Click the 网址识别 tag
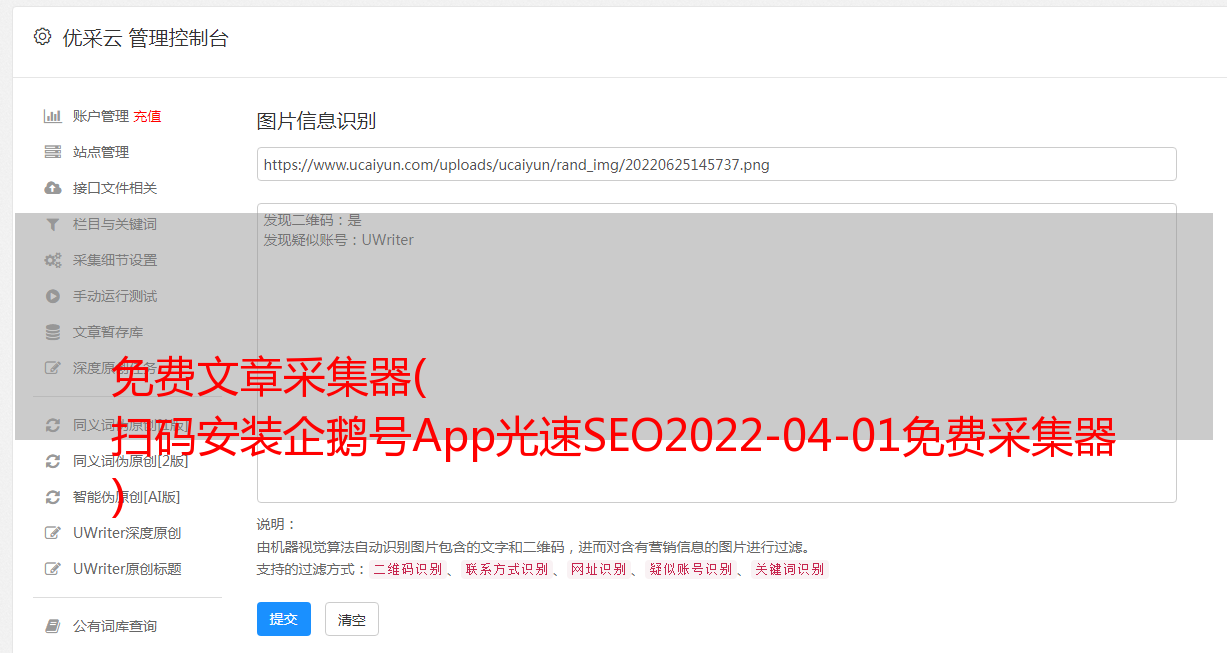The image size is (1227, 653). pos(598,569)
